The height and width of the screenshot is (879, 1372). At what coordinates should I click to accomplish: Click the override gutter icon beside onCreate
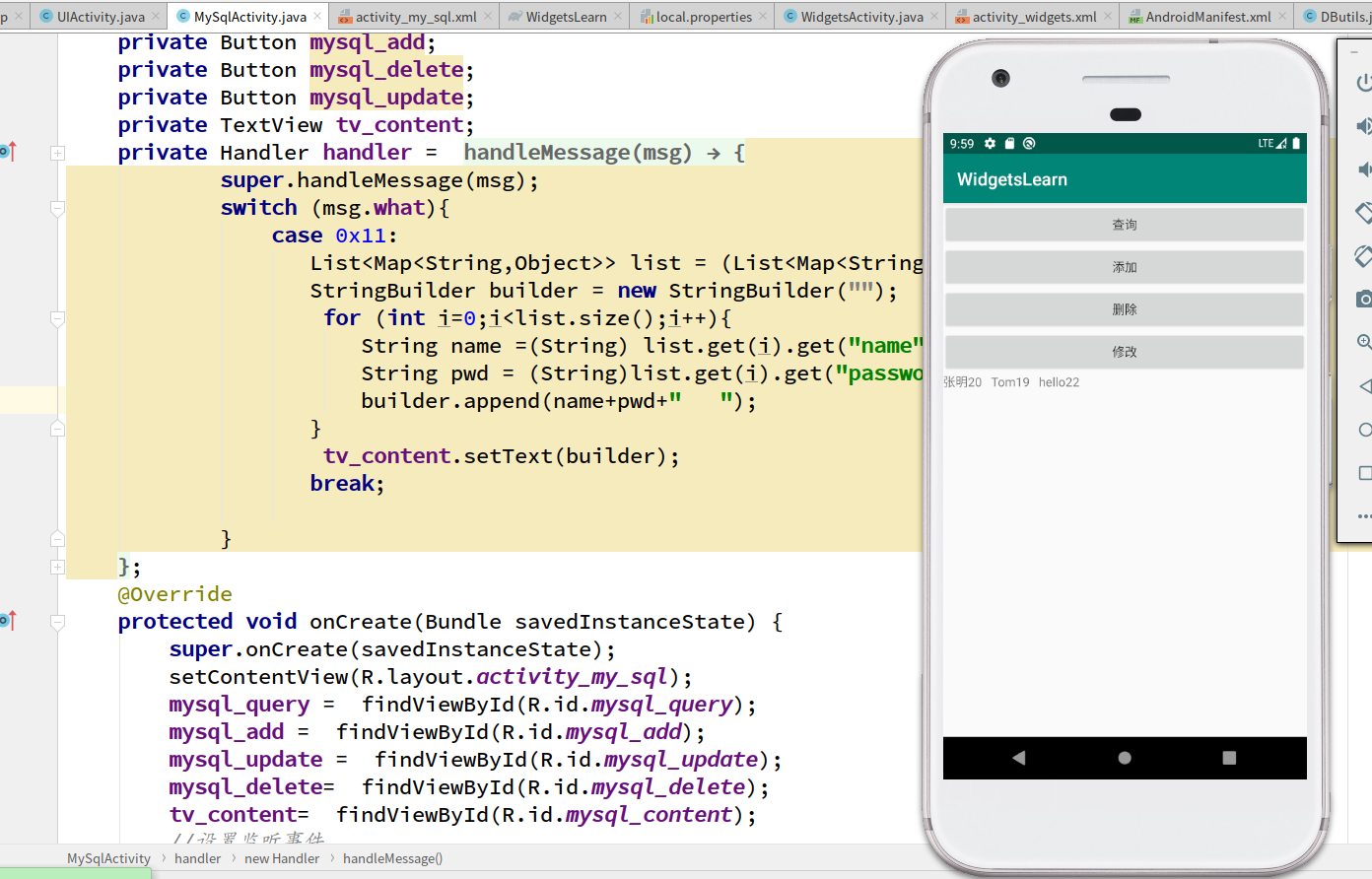(x=8, y=621)
